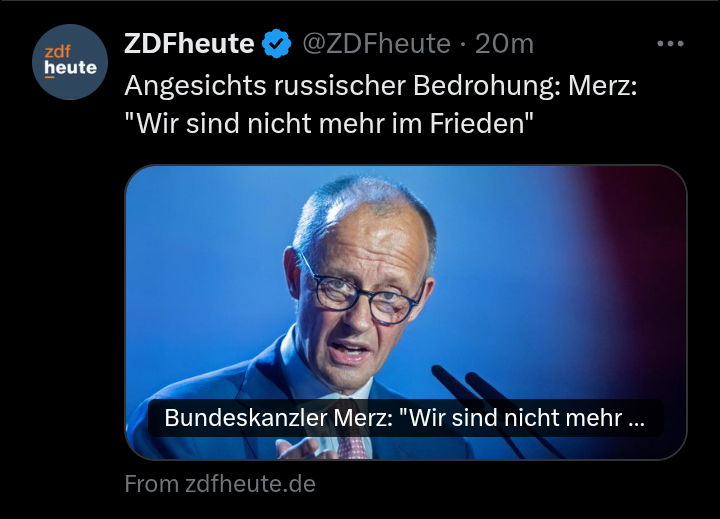Click the @ZDFheute handle

[376, 44]
